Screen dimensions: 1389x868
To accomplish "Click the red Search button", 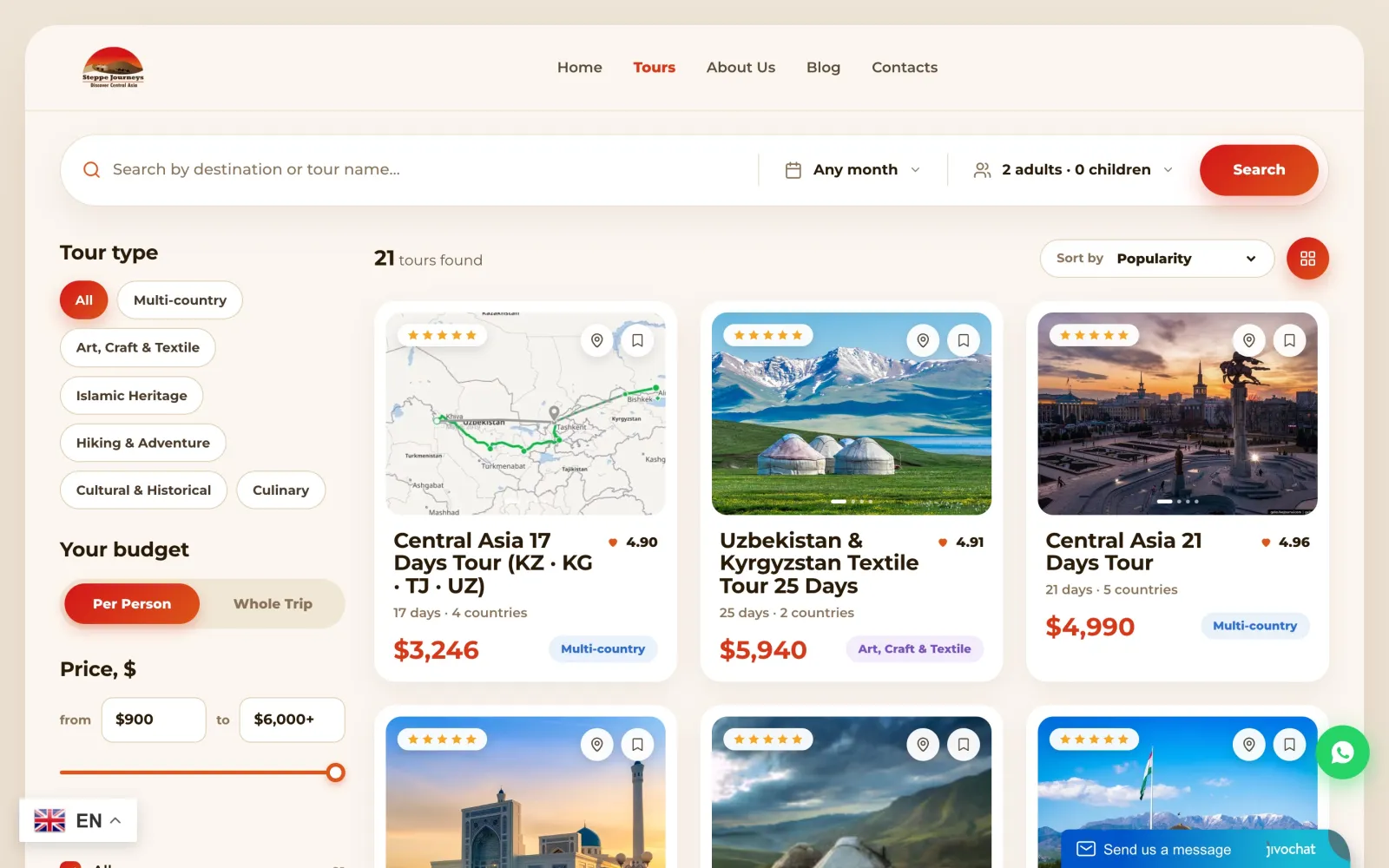I will tap(1259, 170).
